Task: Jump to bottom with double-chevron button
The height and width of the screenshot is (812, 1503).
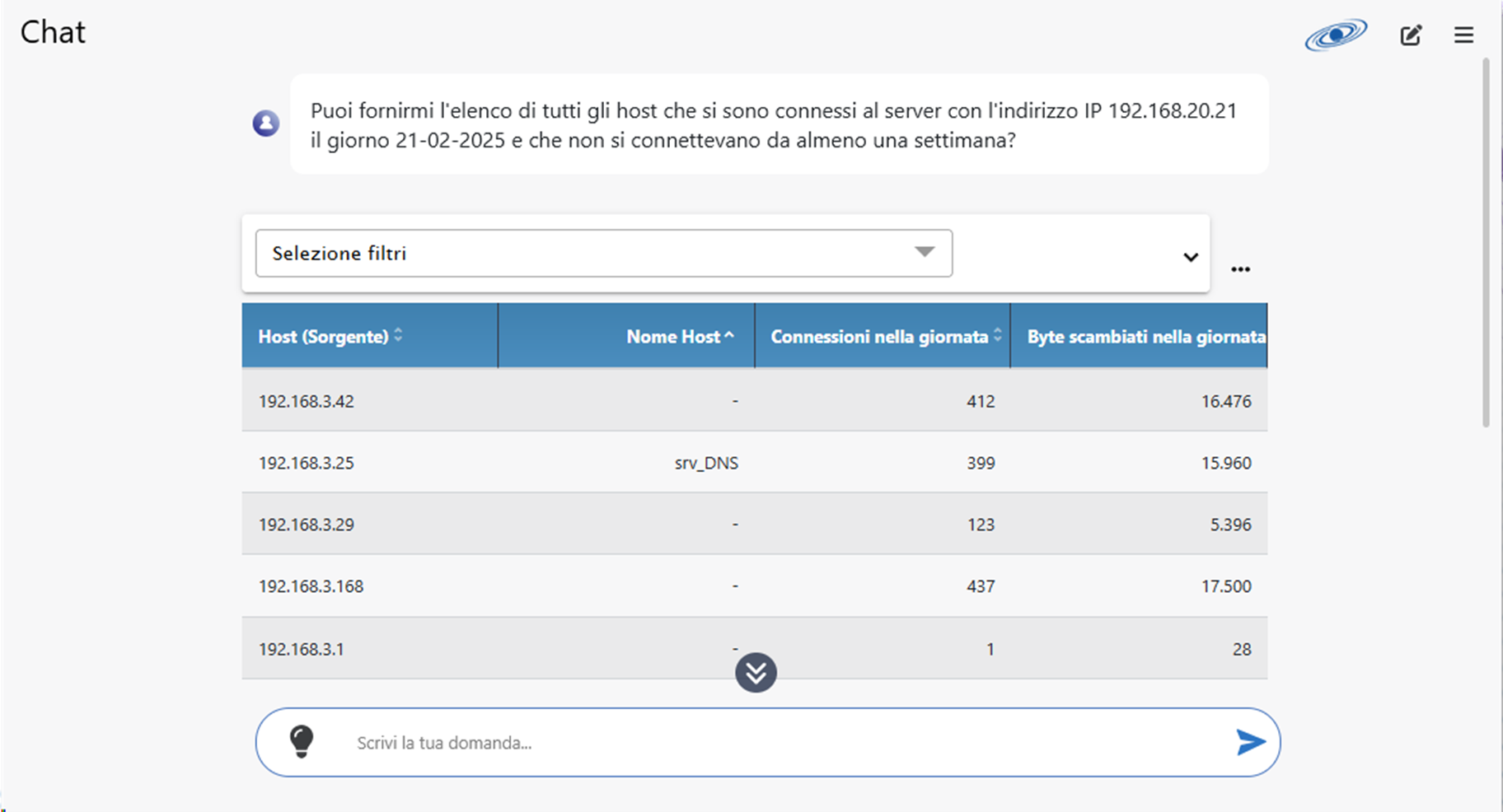Action: [756, 673]
